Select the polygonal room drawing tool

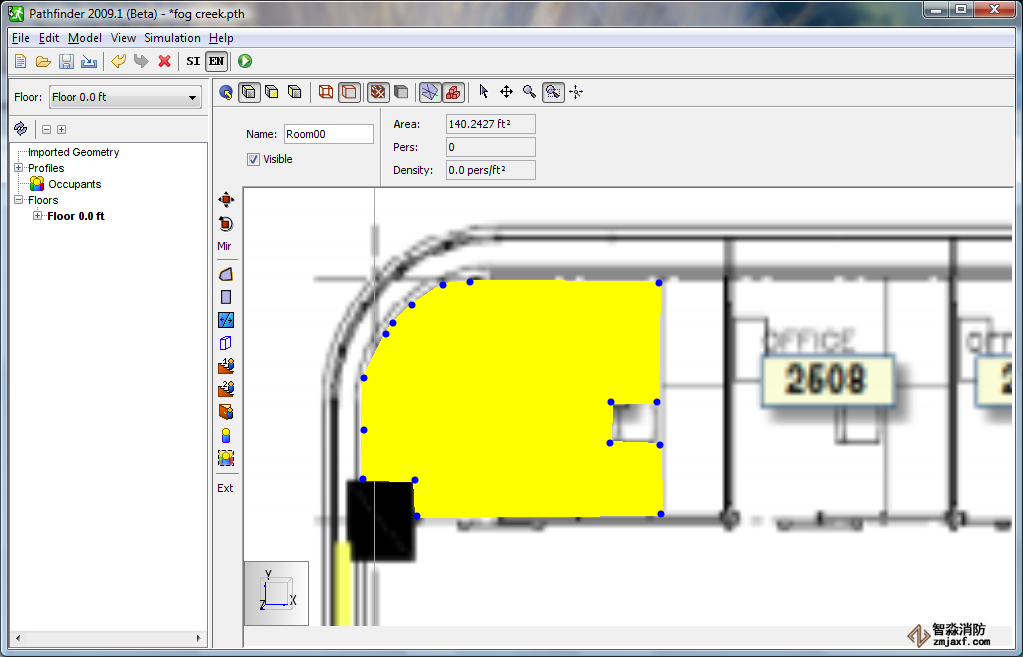point(226,274)
